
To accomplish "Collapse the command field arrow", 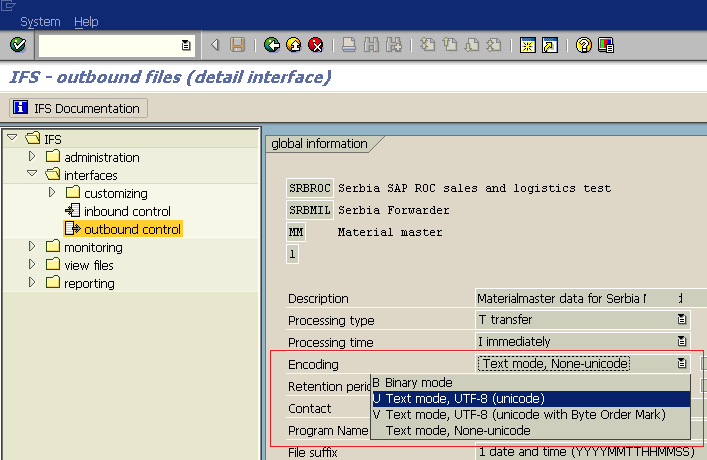I will (x=215, y=45).
